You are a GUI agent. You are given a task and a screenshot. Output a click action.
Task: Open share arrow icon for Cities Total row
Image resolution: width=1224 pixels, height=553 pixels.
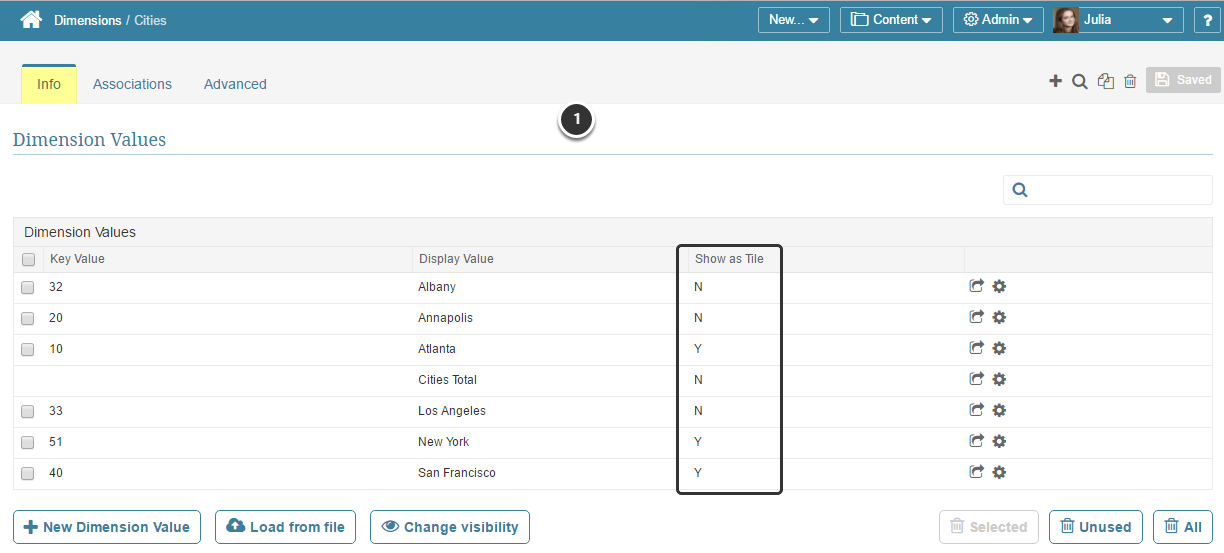pyautogui.click(x=977, y=379)
